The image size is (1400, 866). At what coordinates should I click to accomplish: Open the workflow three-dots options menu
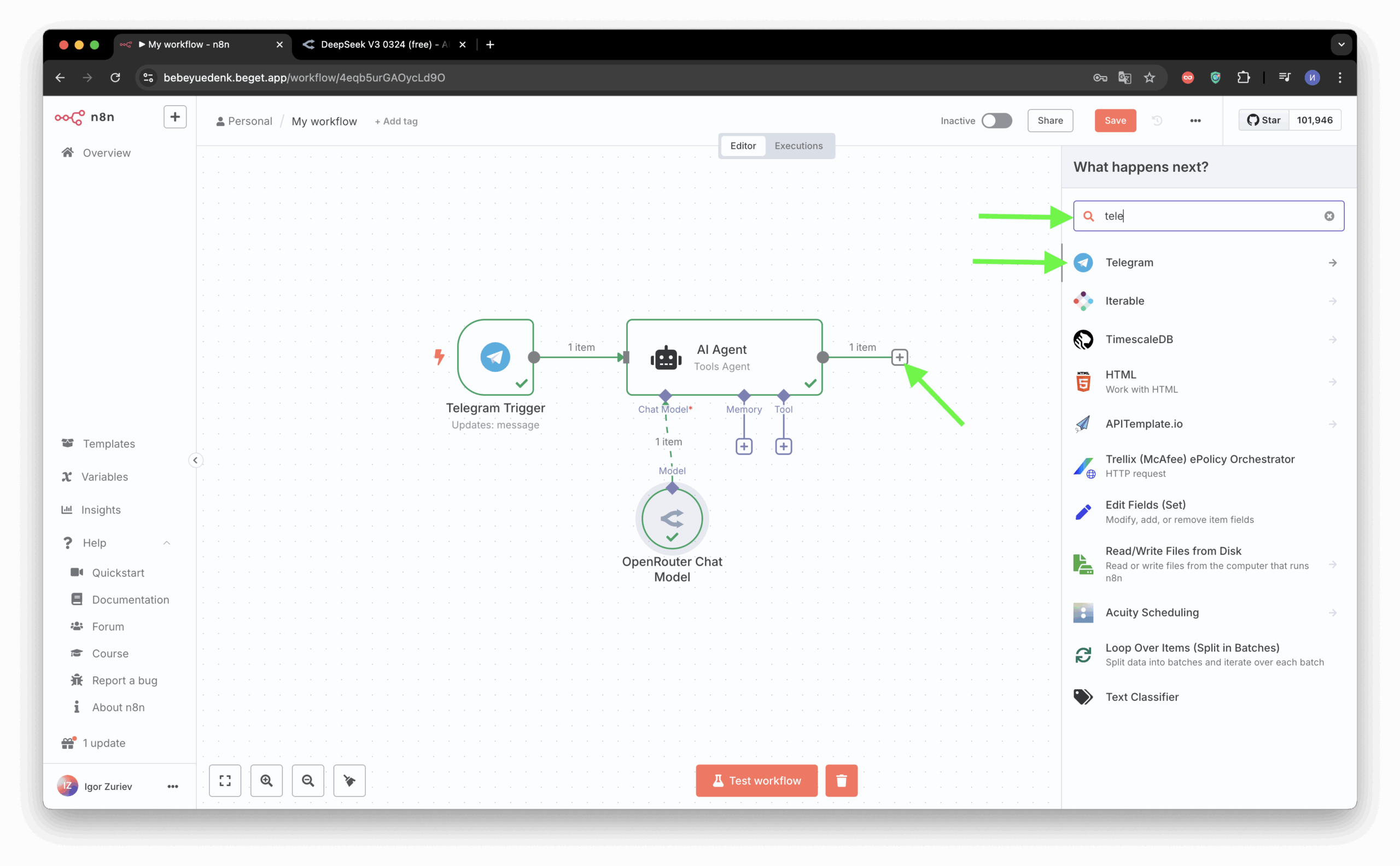1195,120
